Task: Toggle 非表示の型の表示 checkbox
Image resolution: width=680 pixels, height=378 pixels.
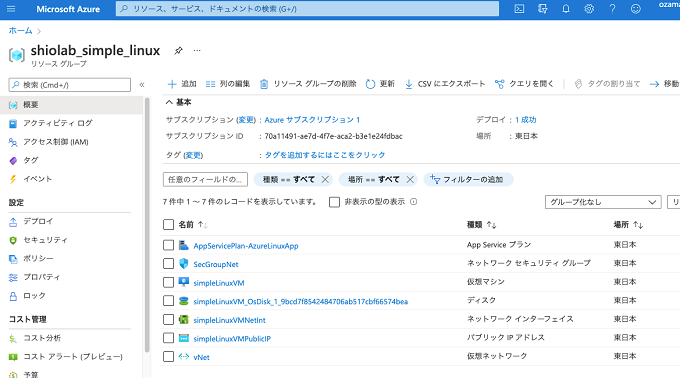Action: point(334,202)
